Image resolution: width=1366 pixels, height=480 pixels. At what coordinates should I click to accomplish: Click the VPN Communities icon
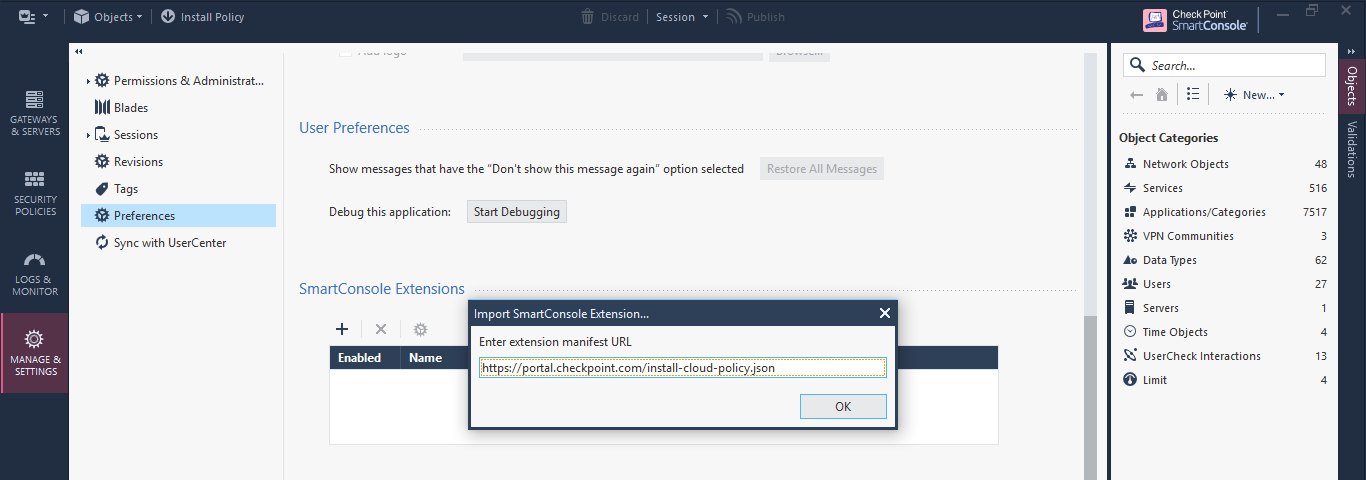(x=1130, y=236)
